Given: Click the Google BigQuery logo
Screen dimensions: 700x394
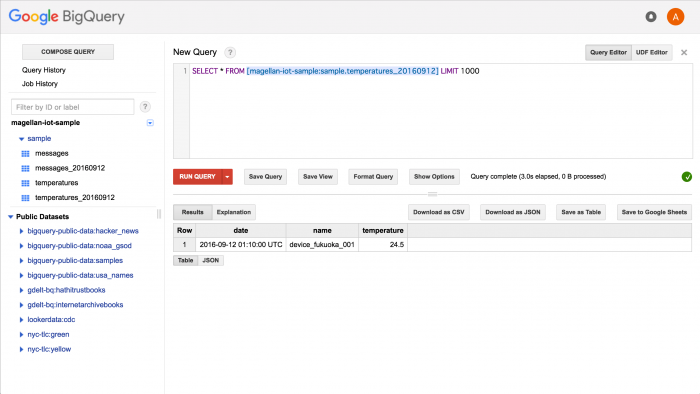Looking at the screenshot, I should (x=67, y=17).
